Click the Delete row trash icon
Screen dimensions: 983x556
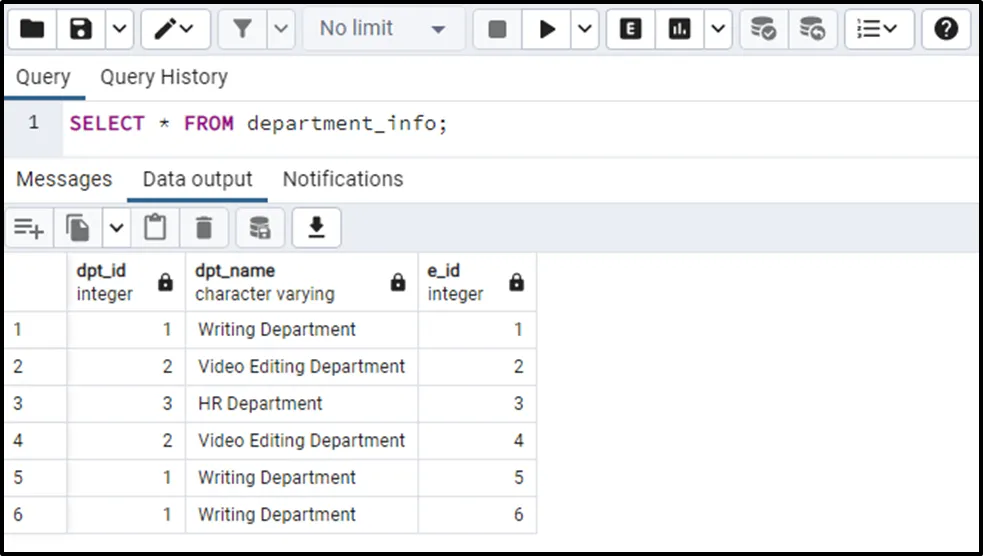[204, 229]
